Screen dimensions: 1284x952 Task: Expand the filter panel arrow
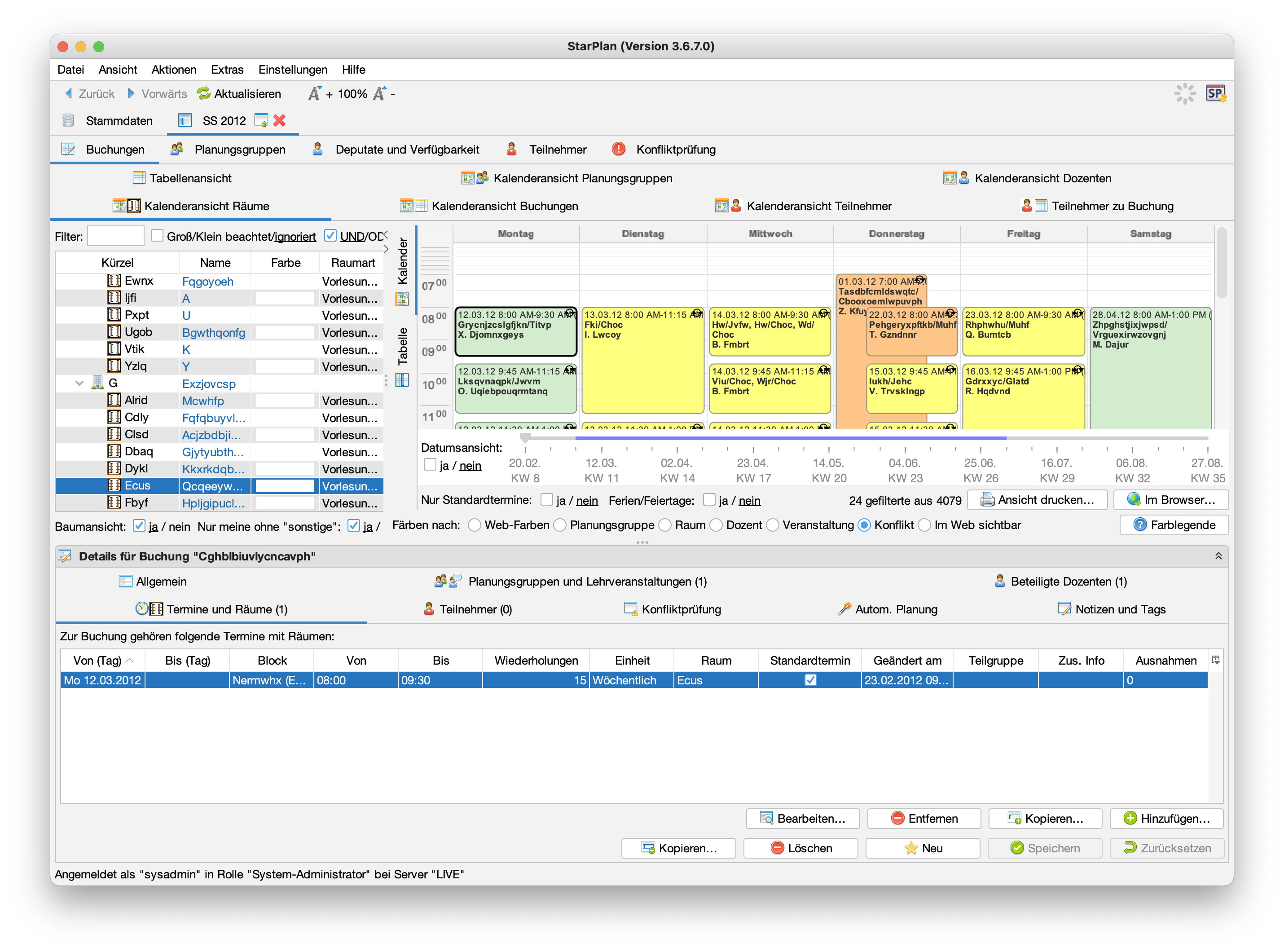(386, 249)
